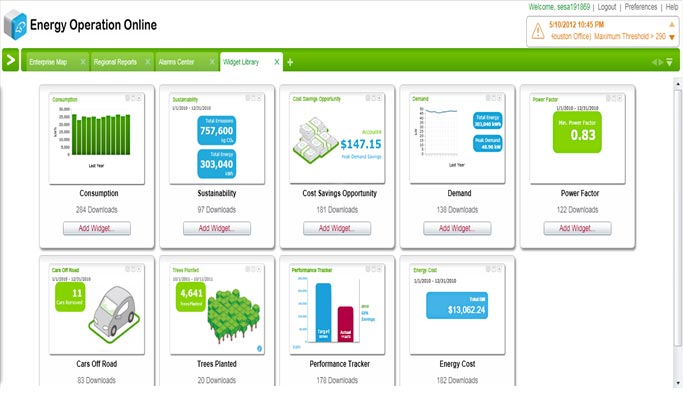The height and width of the screenshot is (396, 683).
Task: Add the Power Factor widget
Action: click(x=577, y=228)
